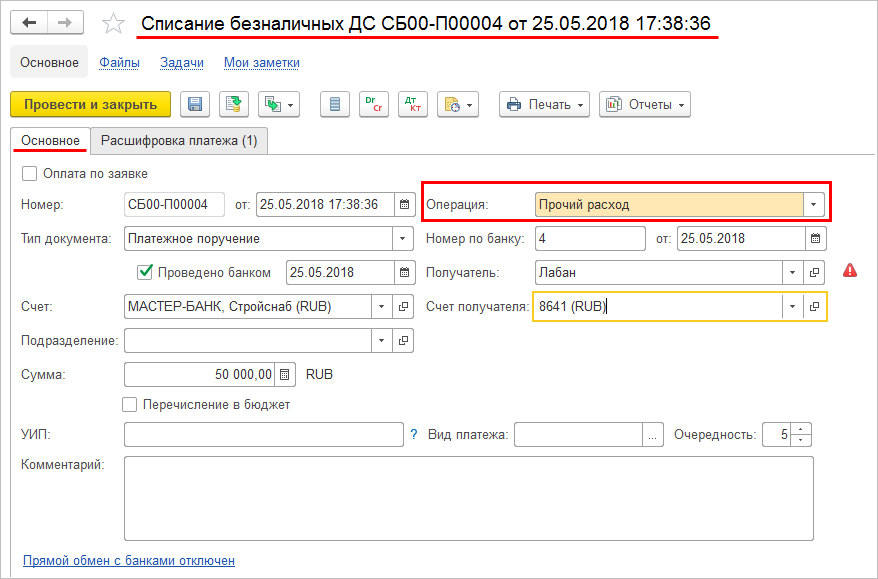The width and height of the screenshot is (878, 579).
Task: Open the Счет field record icon
Action: 403,307
